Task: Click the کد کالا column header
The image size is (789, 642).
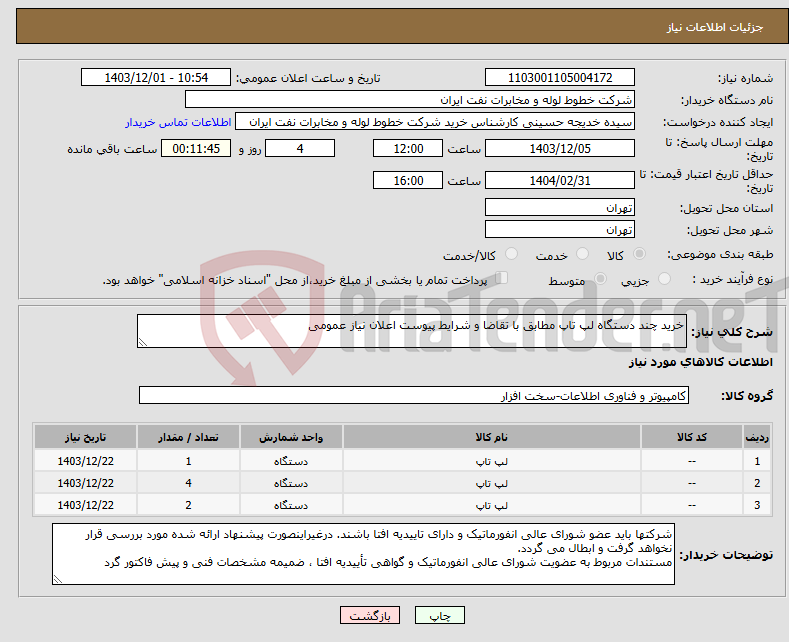Action: click(692, 437)
